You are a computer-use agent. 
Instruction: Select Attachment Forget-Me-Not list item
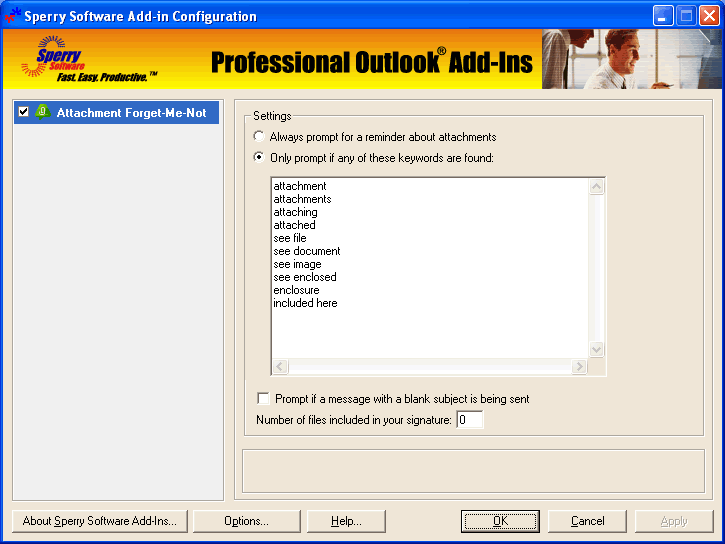[x=116, y=112]
